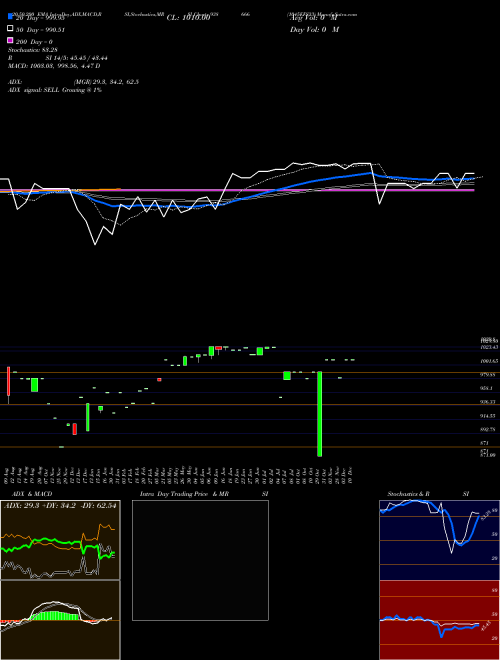Open the red RSI chart panel
This screenshot has height=660, width=500.
tap(439, 620)
